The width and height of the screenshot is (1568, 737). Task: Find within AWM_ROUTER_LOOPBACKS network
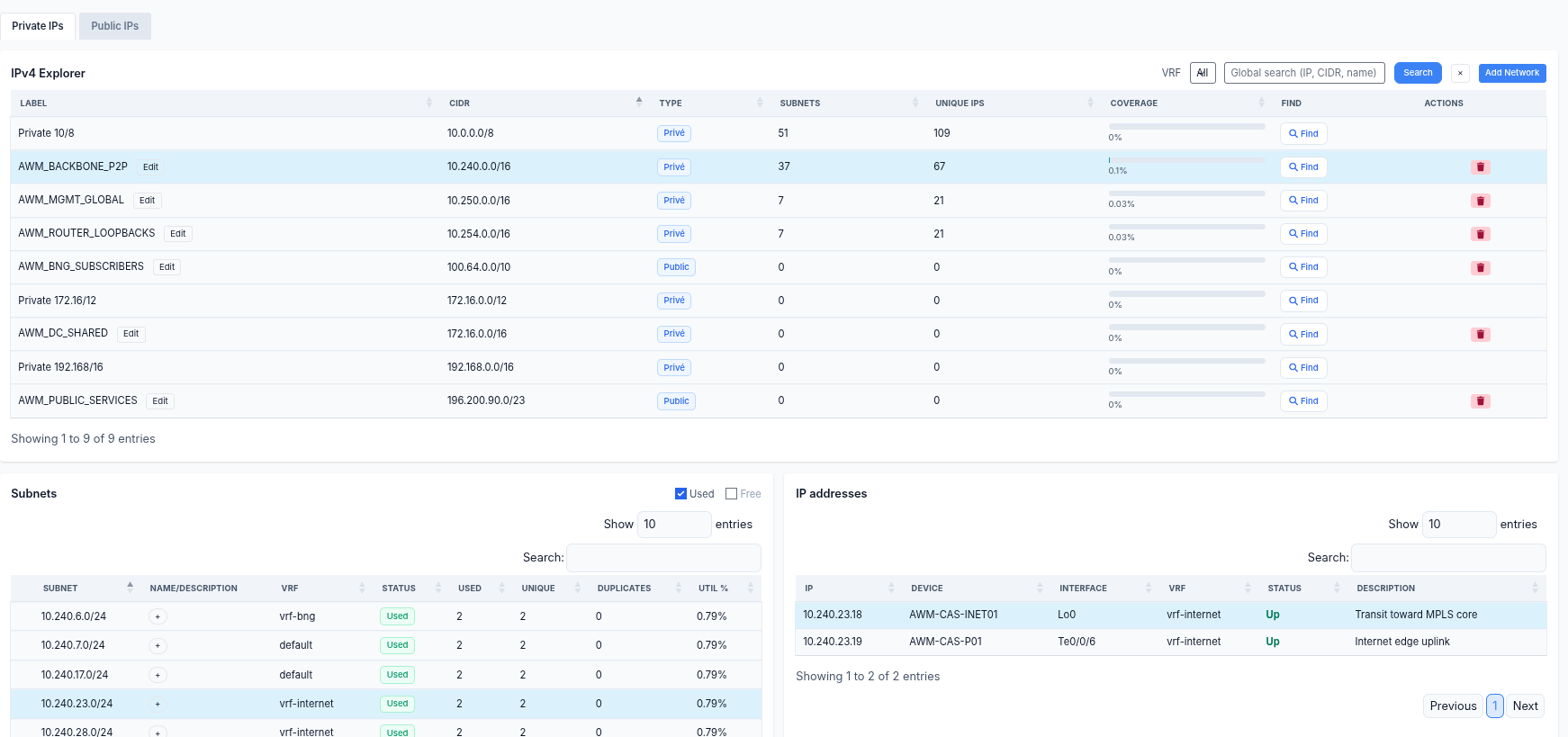1303,234
